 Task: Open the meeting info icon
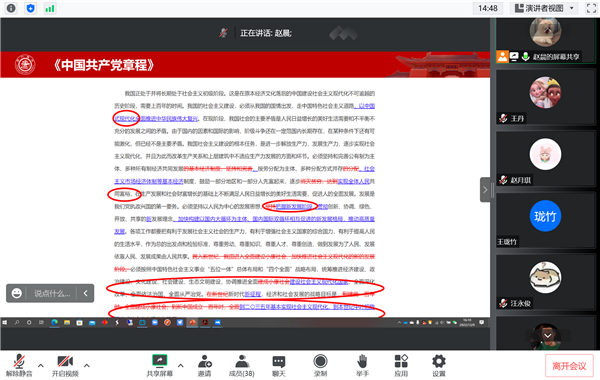tap(11, 8)
